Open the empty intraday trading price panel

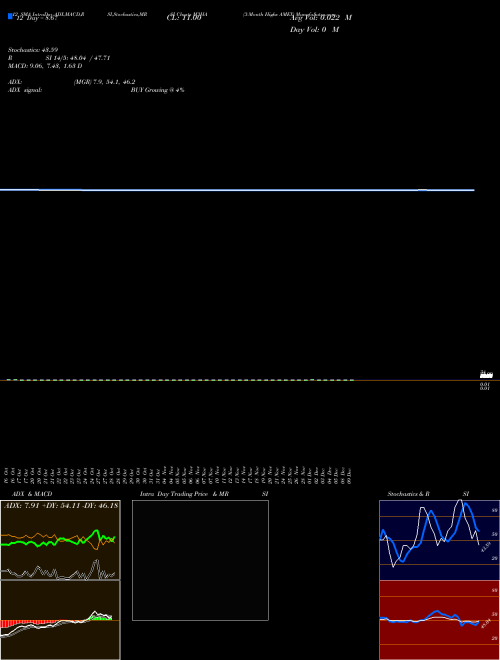click(x=200, y=560)
